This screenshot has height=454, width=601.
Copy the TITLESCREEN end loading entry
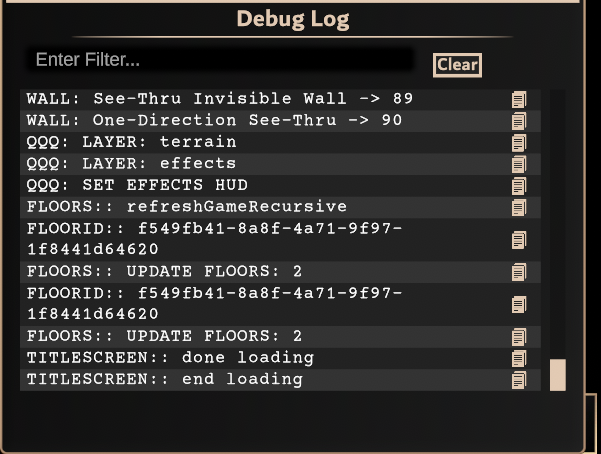[x=519, y=380]
